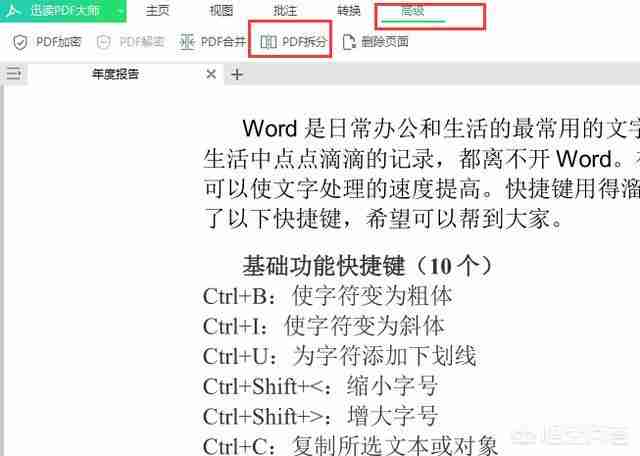Screen dimensions: 640x456
Task: Choose the PDF加密 label
Action: (x=59, y=41)
